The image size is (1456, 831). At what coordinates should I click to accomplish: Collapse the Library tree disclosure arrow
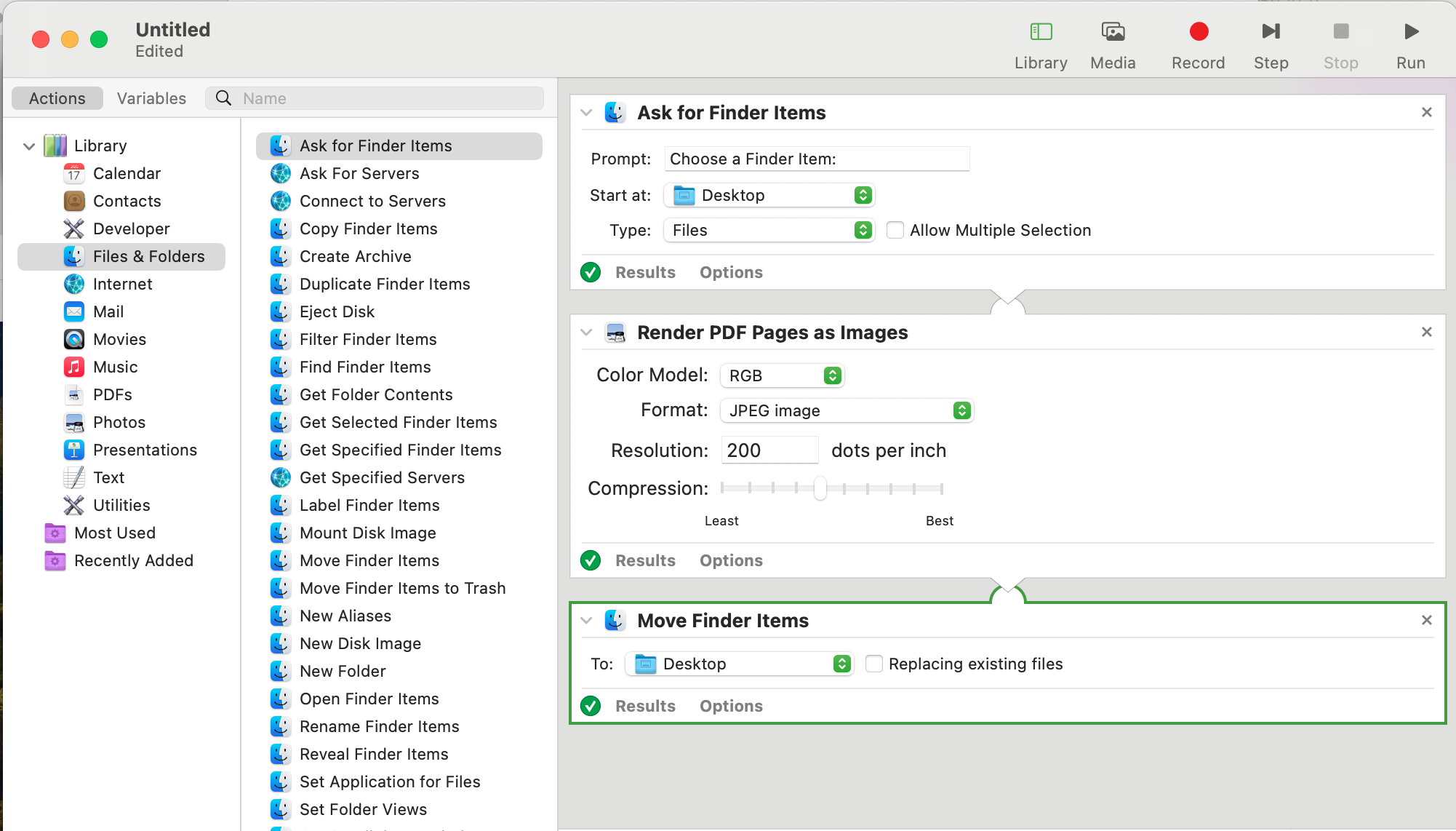pyautogui.click(x=29, y=146)
